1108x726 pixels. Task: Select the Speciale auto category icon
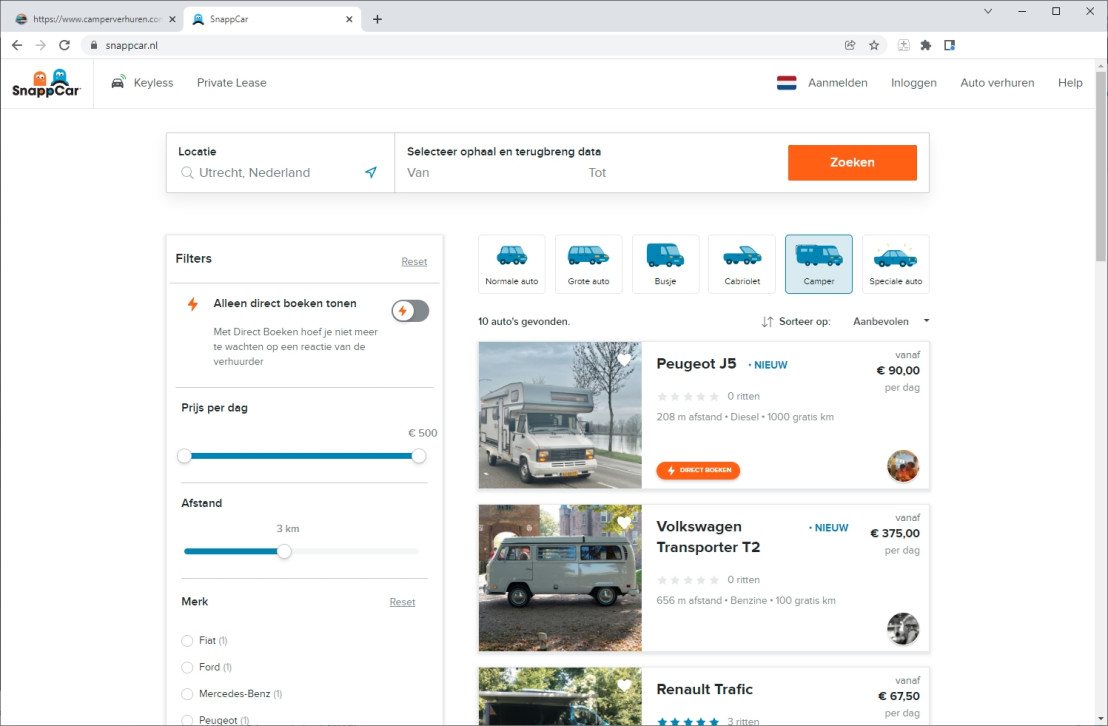coord(895,263)
